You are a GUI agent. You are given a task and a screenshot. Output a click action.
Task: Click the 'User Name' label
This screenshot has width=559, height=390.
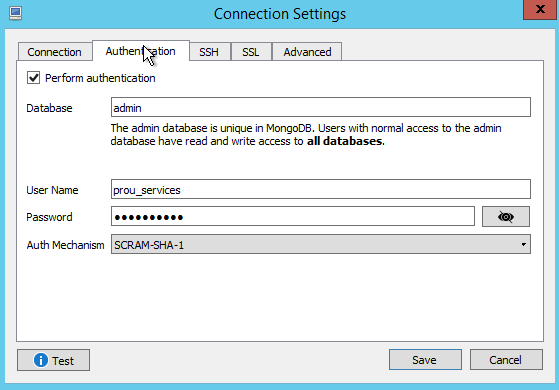[52, 190]
